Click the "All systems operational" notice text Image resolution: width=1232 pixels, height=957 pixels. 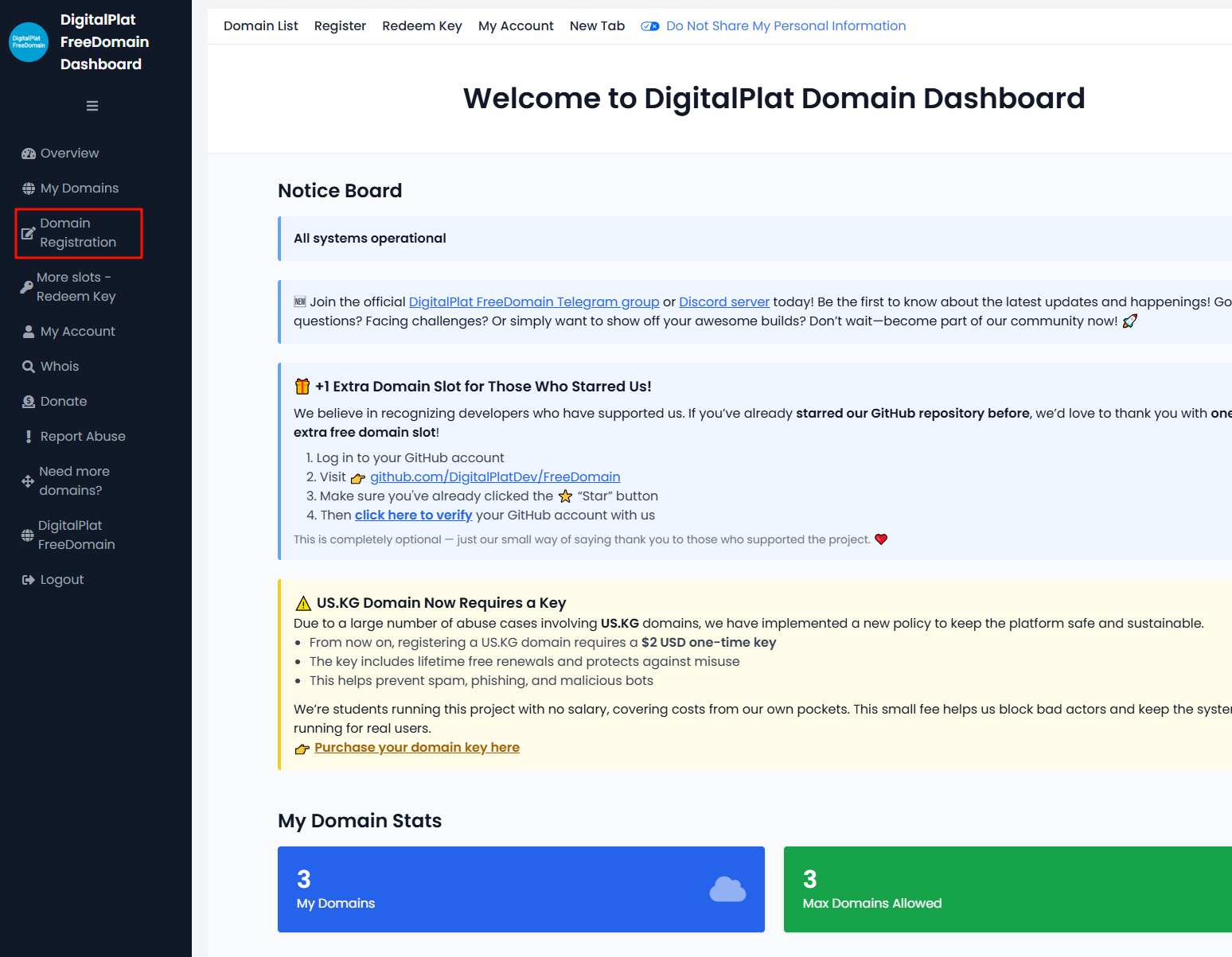pos(370,239)
